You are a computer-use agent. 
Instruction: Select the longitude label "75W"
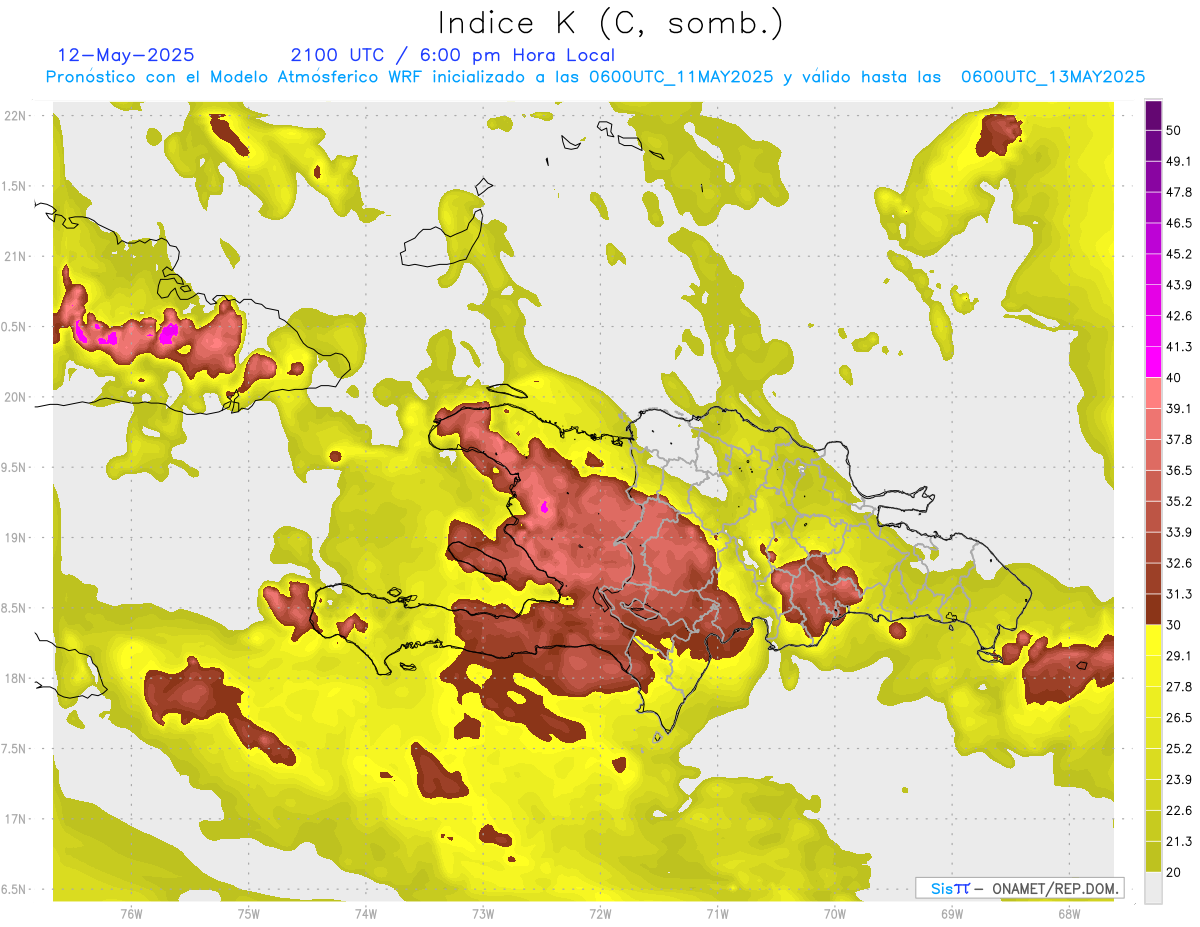coord(249,914)
